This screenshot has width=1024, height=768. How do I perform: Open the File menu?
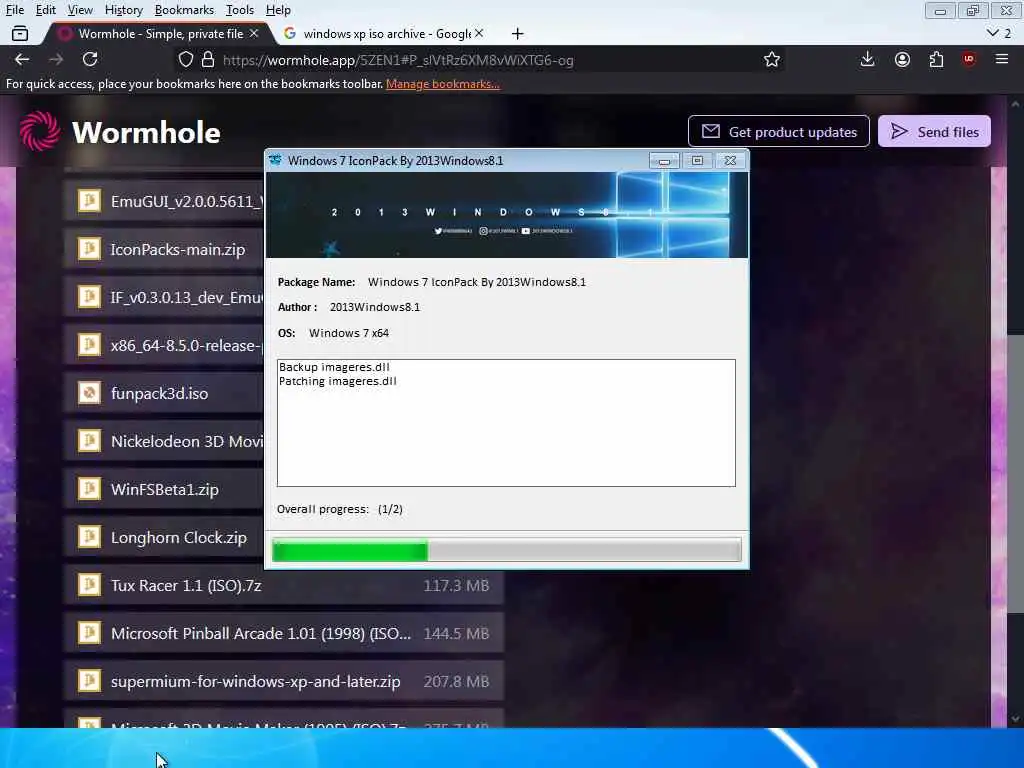14,10
